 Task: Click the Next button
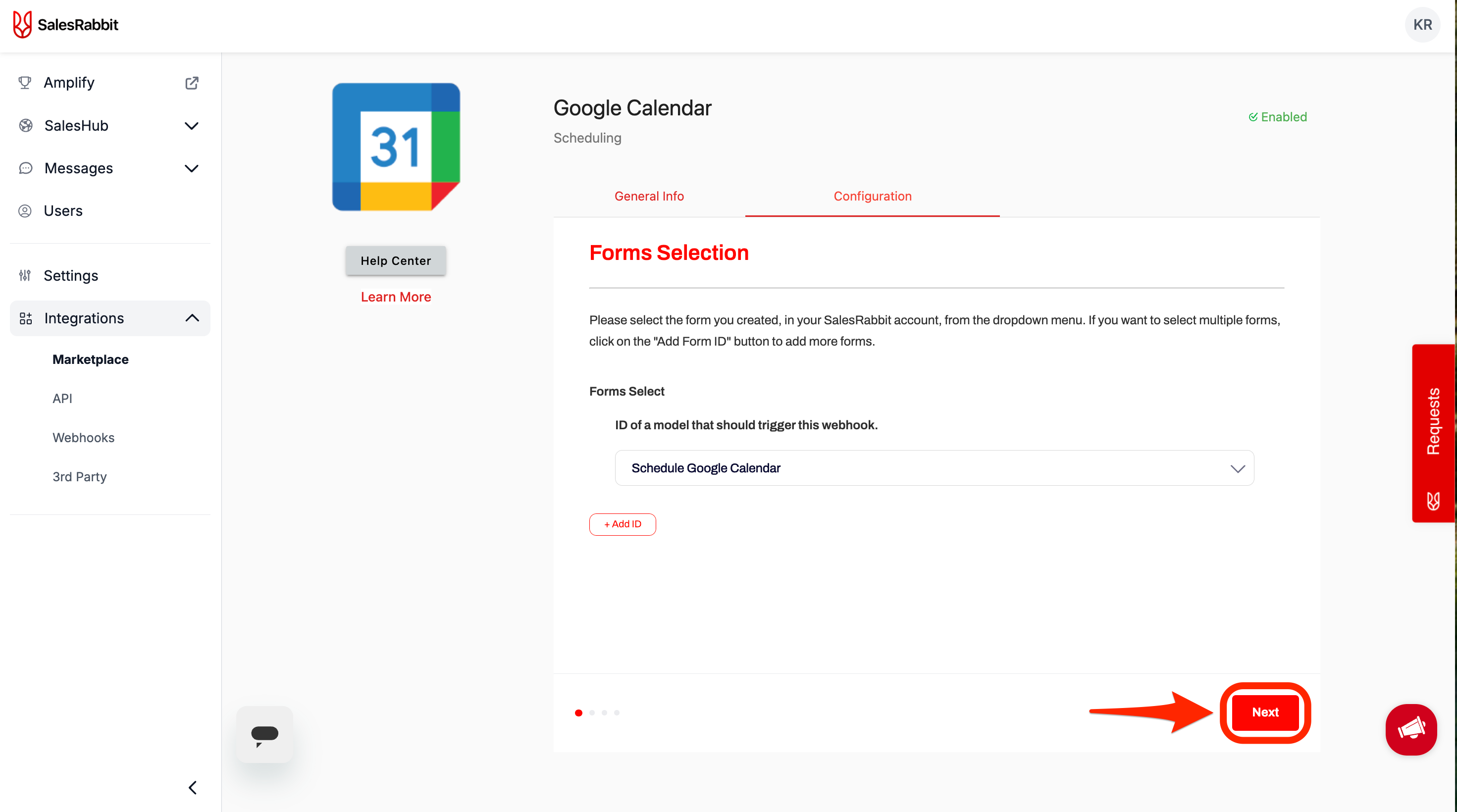[1265, 712]
